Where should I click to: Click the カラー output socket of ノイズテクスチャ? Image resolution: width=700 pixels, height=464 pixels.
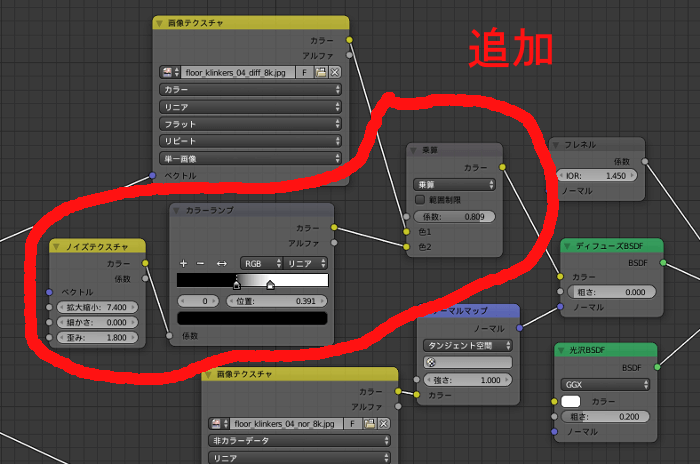145,263
